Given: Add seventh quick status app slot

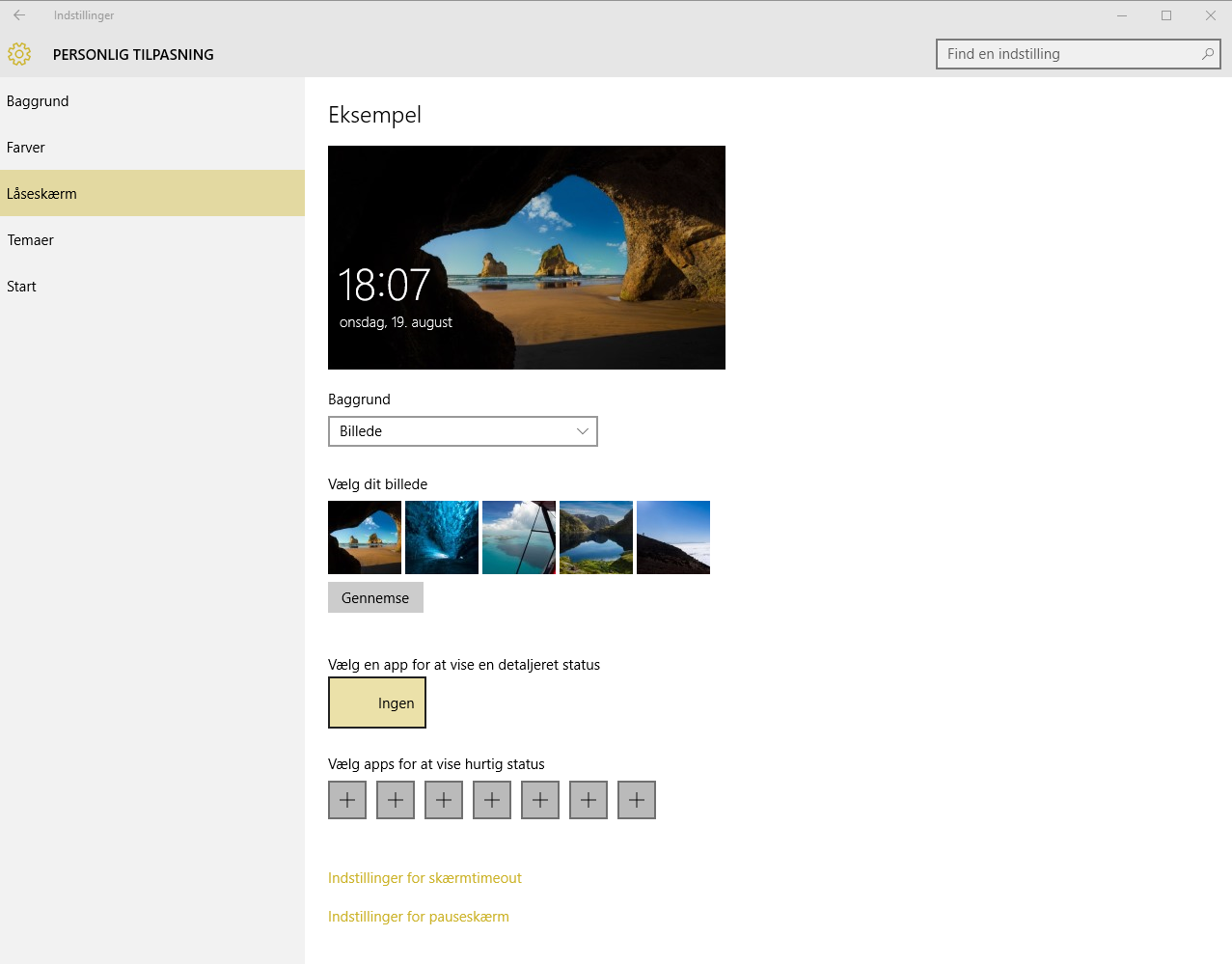Looking at the screenshot, I should (x=637, y=800).
